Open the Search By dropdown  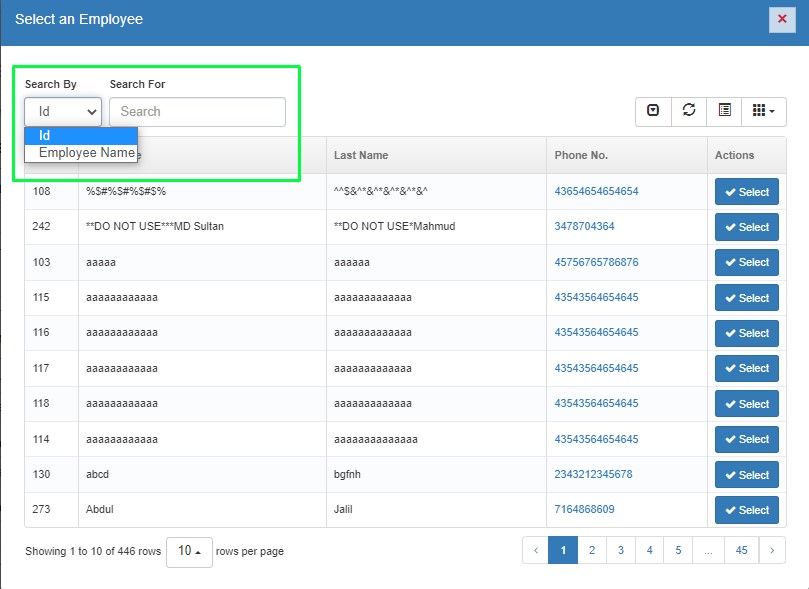[63, 112]
